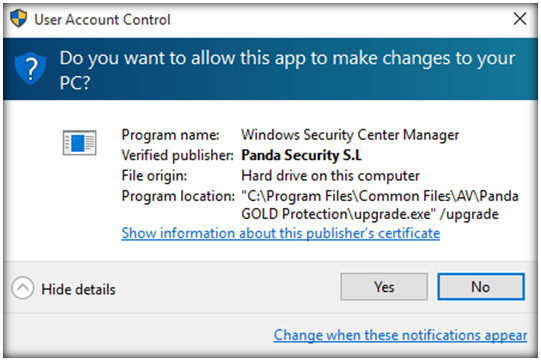Click the program window icon beside Program name

[79, 143]
